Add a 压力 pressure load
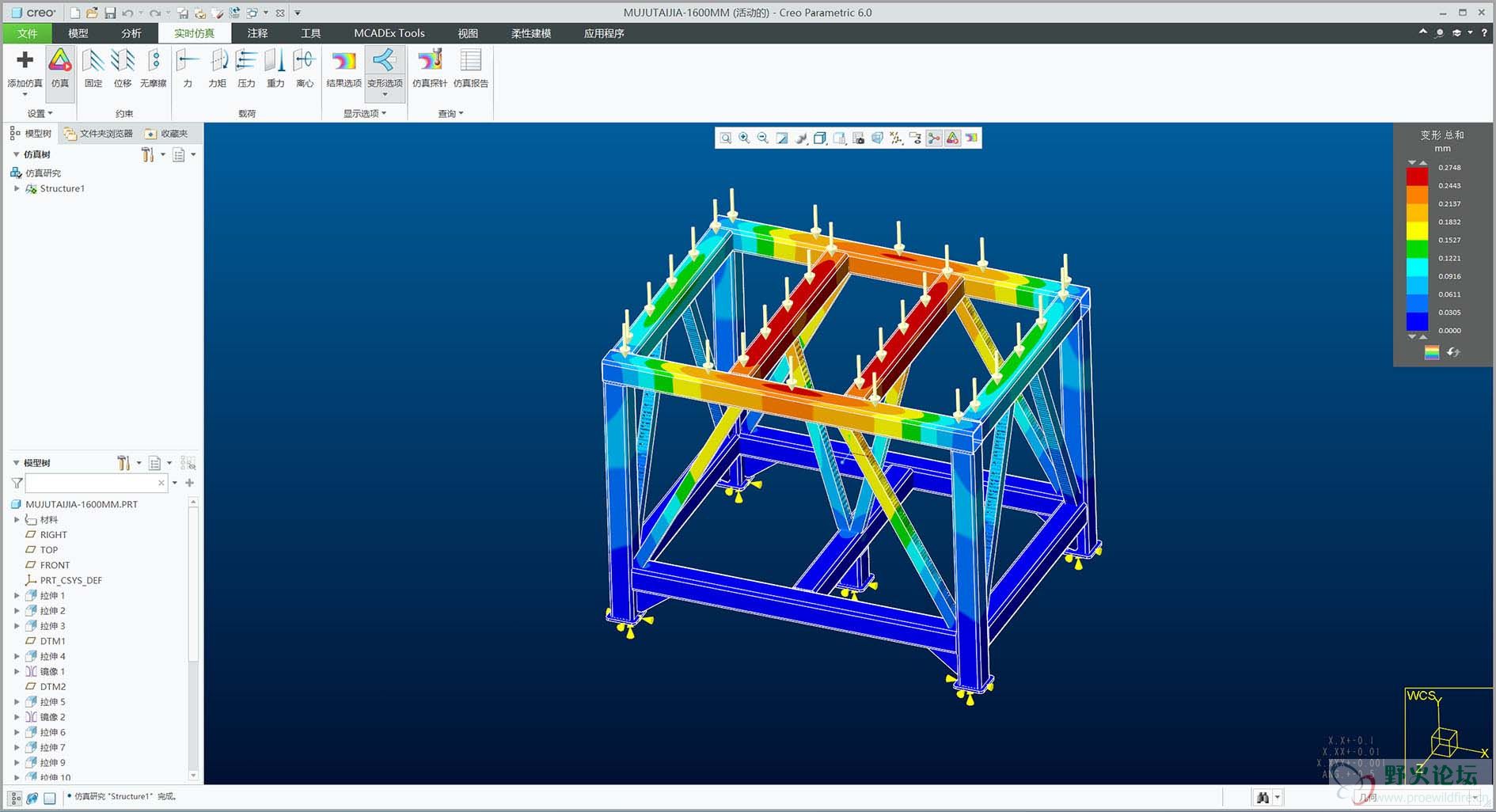Image resolution: width=1496 pixels, height=812 pixels. (x=246, y=69)
